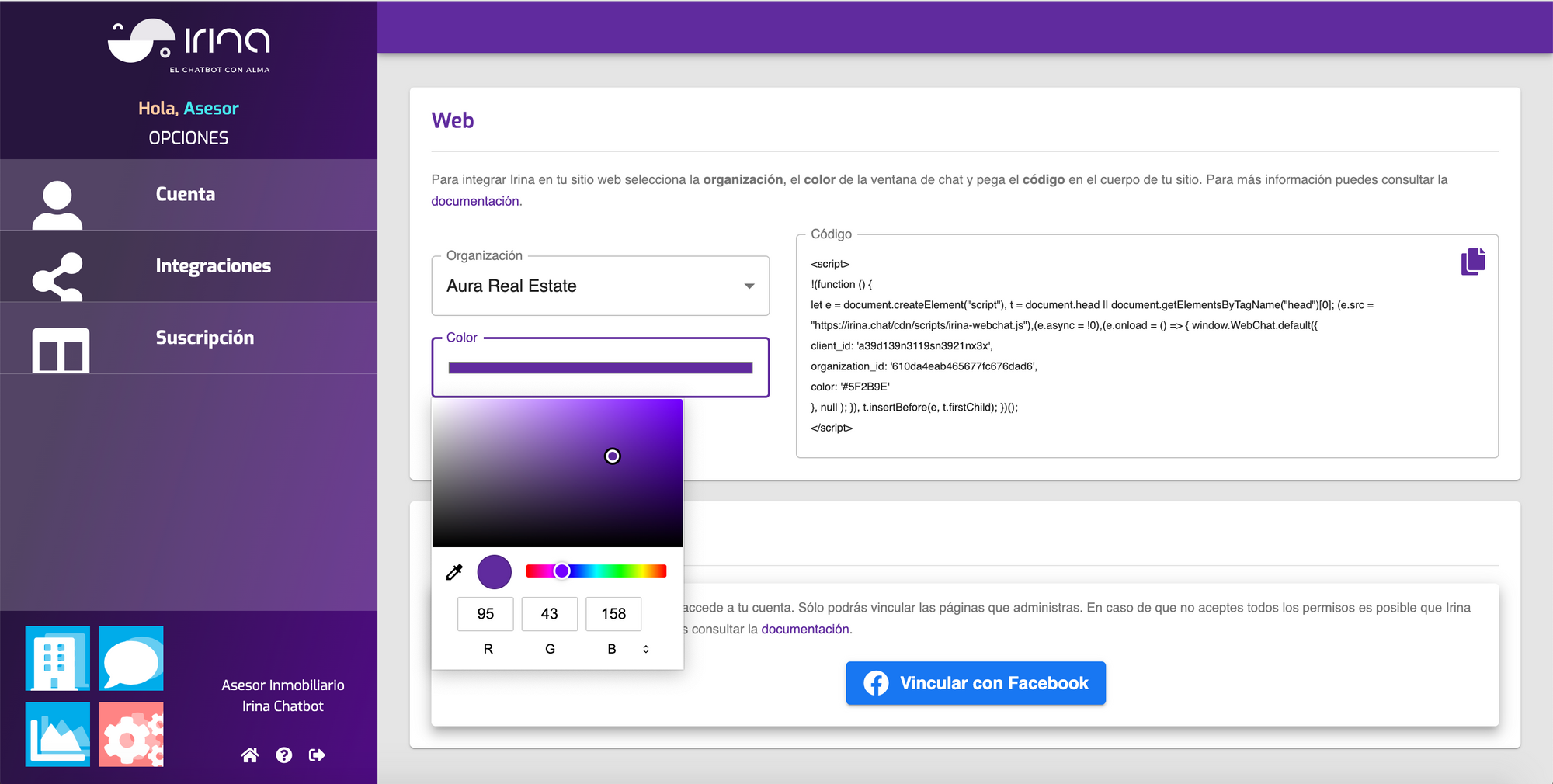Go home via the house icon
1553x784 pixels.
click(250, 755)
